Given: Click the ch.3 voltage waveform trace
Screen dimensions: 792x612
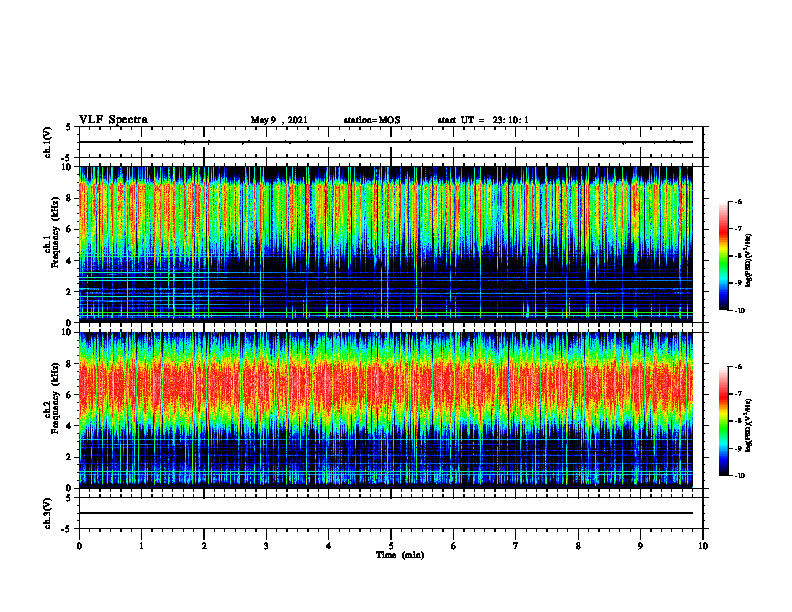Looking at the screenshot, I should click(x=386, y=513).
